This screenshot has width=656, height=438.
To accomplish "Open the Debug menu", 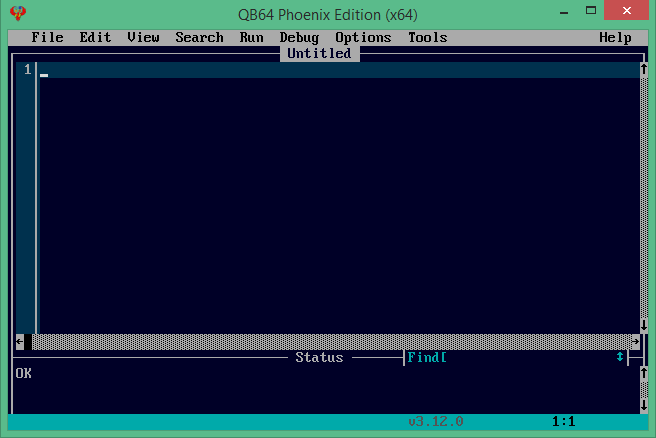I will tap(299, 37).
